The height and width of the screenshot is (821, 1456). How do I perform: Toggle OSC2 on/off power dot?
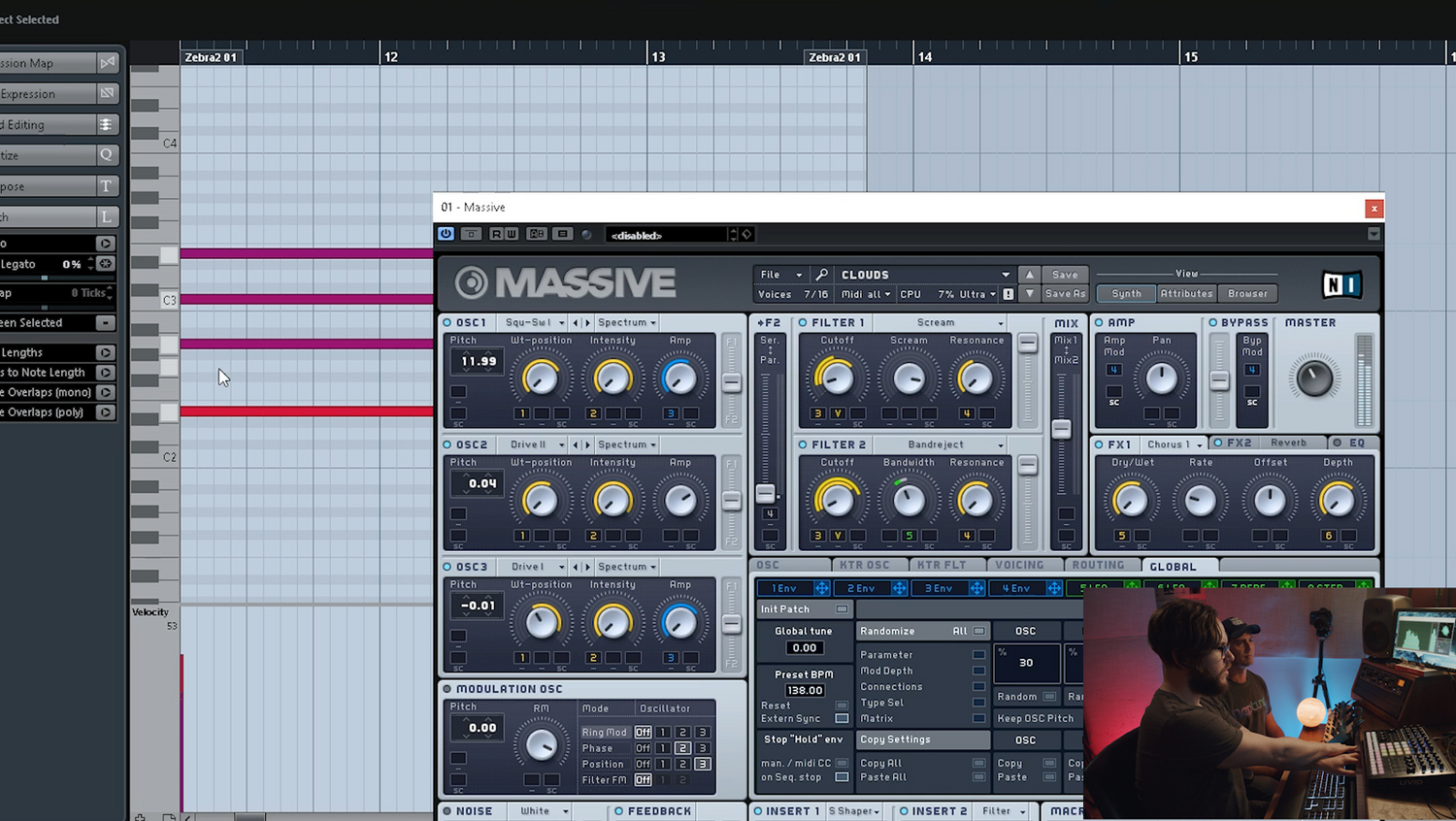(447, 444)
